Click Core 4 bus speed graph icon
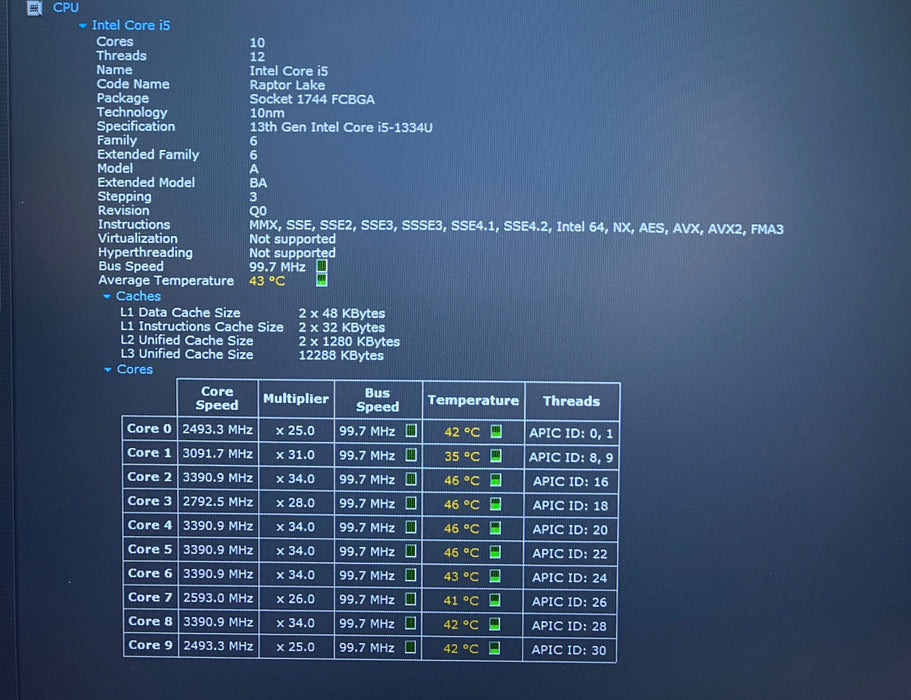Viewport: 911px width, 700px height. [411, 527]
